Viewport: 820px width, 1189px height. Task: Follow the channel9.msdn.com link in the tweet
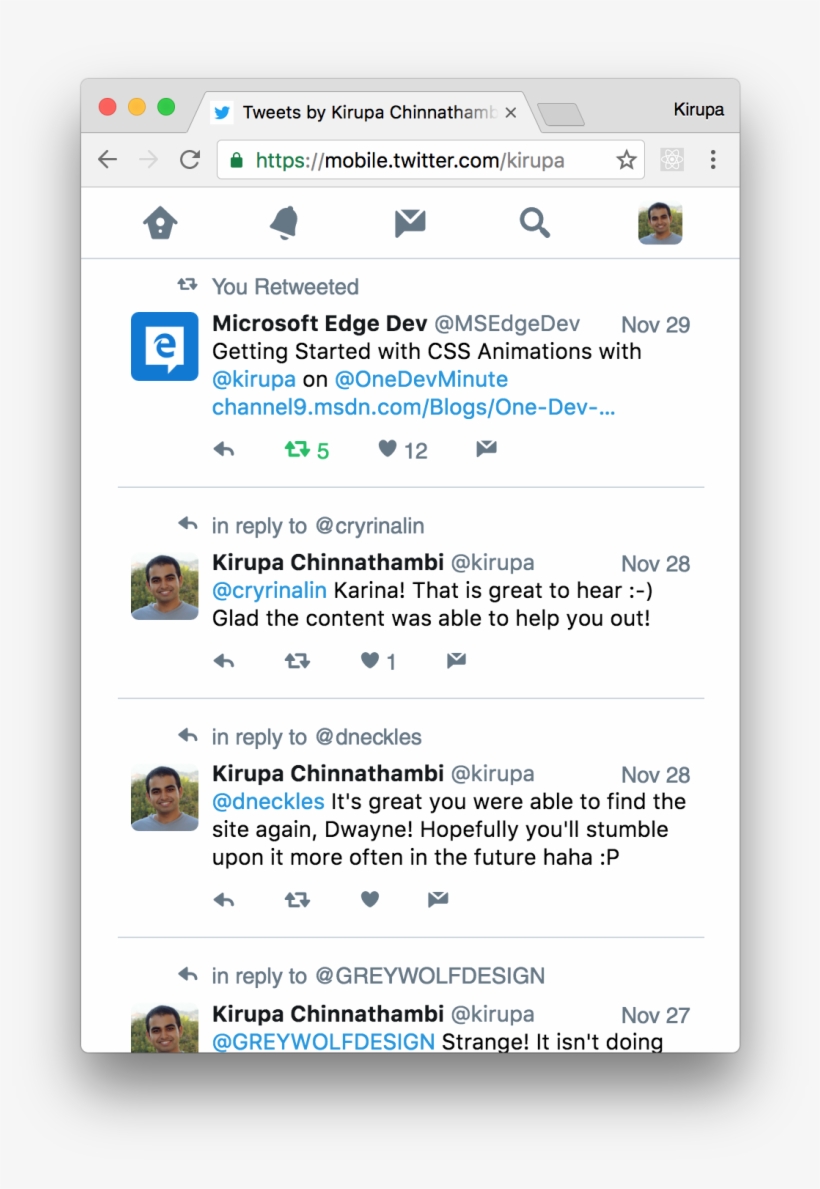tap(413, 407)
